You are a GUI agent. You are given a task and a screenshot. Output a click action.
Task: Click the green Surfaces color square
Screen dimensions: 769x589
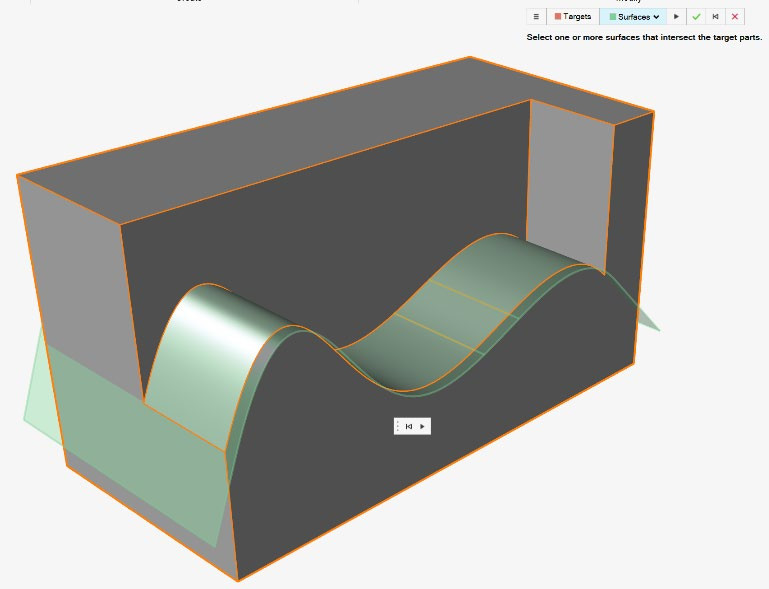point(613,17)
